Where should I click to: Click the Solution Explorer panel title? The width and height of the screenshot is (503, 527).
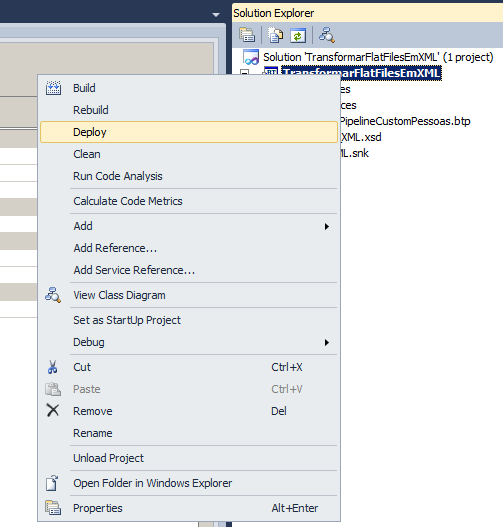(x=274, y=13)
